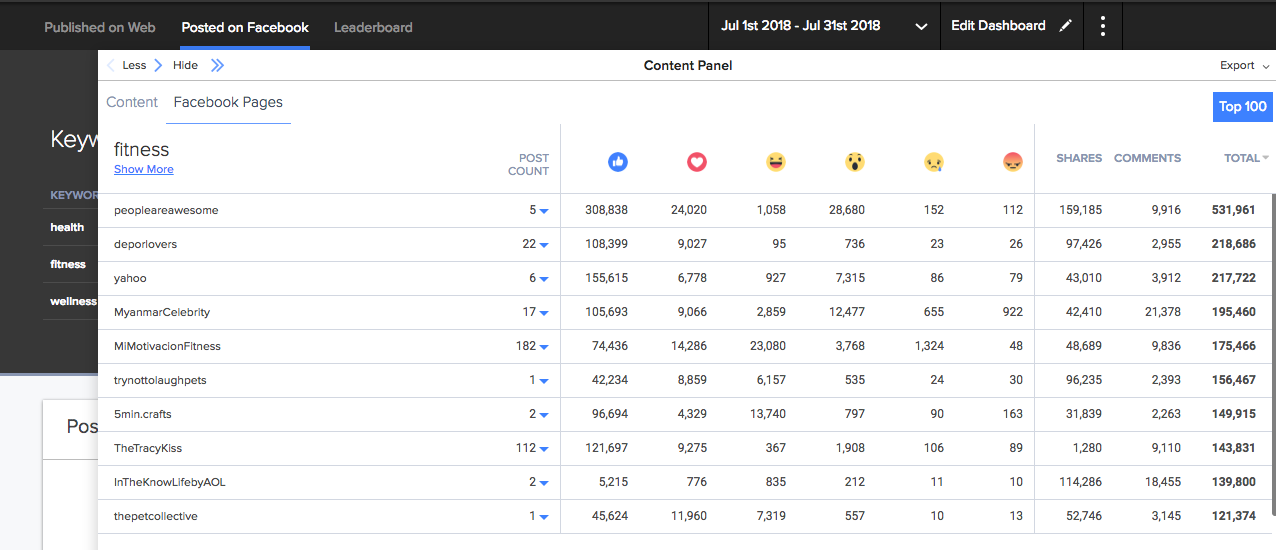Click the Wow surprised reaction icon
This screenshot has width=1276, height=550.
tap(855, 161)
